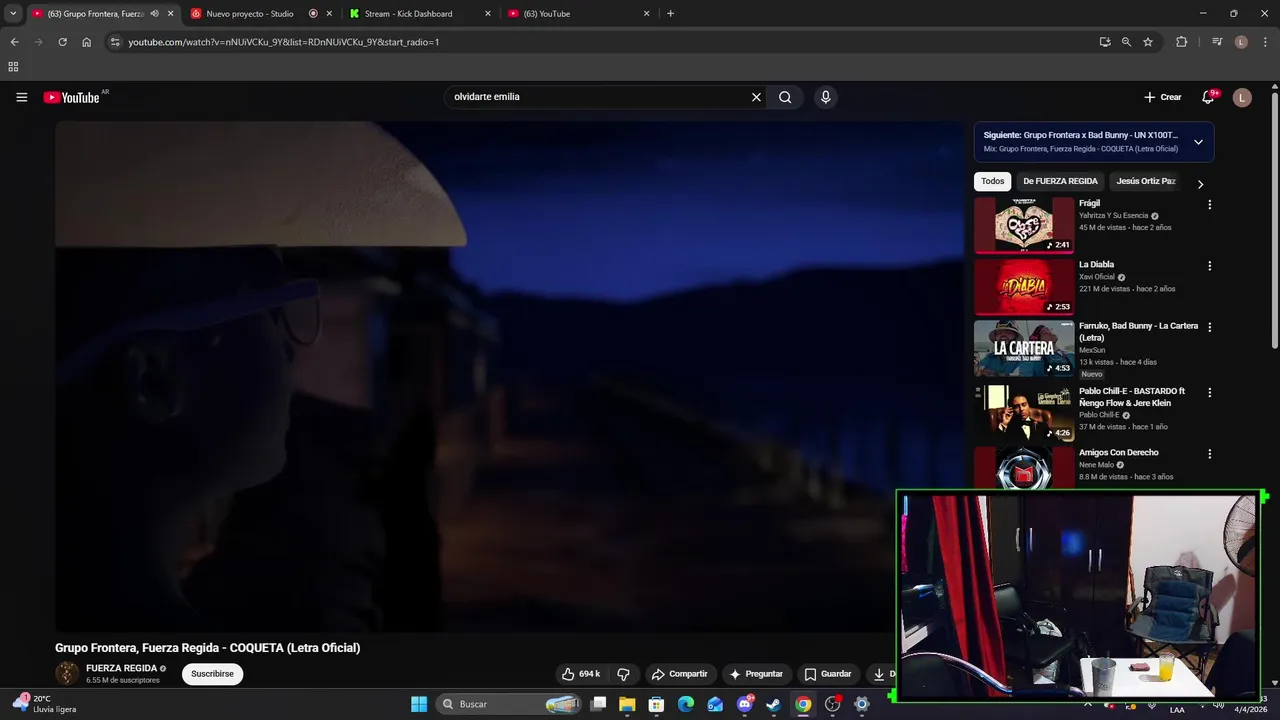Open File Explorer from taskbar
The width and height of the screenshot is (1280, 720).
pos(627,704)
